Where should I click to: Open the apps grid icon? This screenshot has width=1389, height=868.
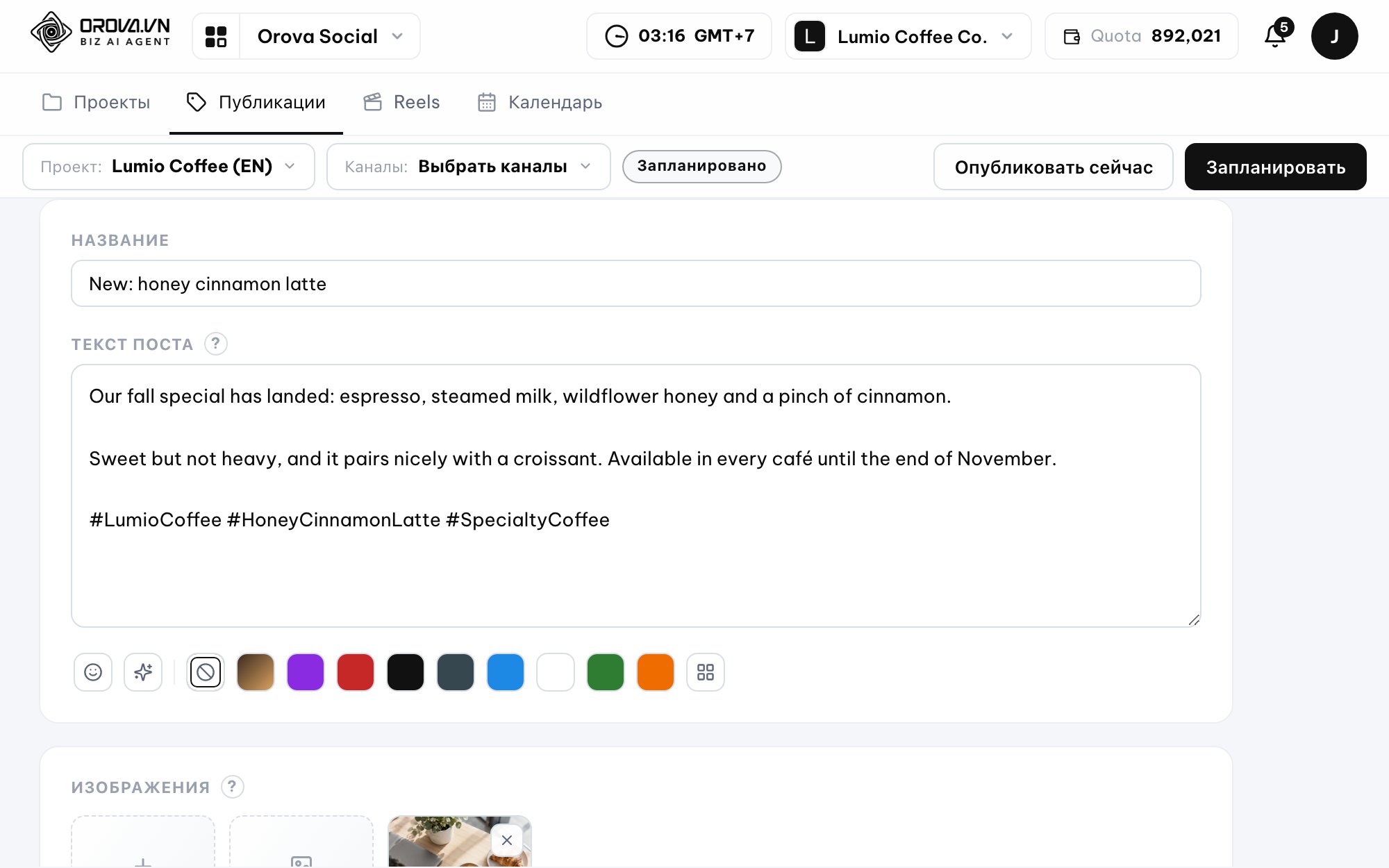(216, 36)
